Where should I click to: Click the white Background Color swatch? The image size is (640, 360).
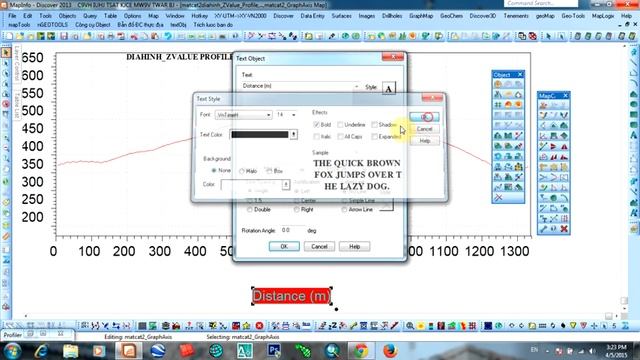(x=251, y=184)
